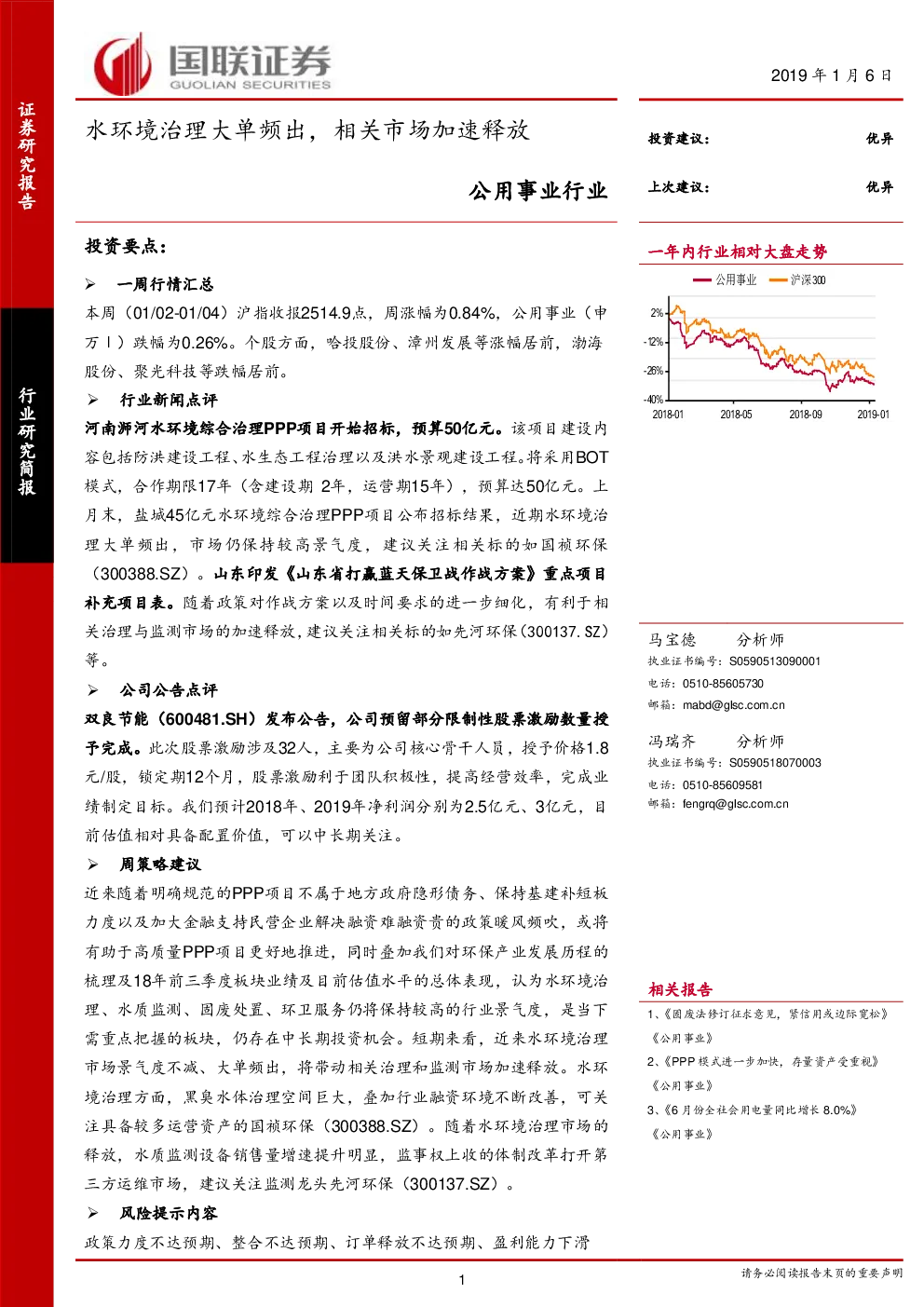Open related report 2 PPP模式进一步加快
The height and width of the screenshot is (1307, 924).
coord(764,1062)
